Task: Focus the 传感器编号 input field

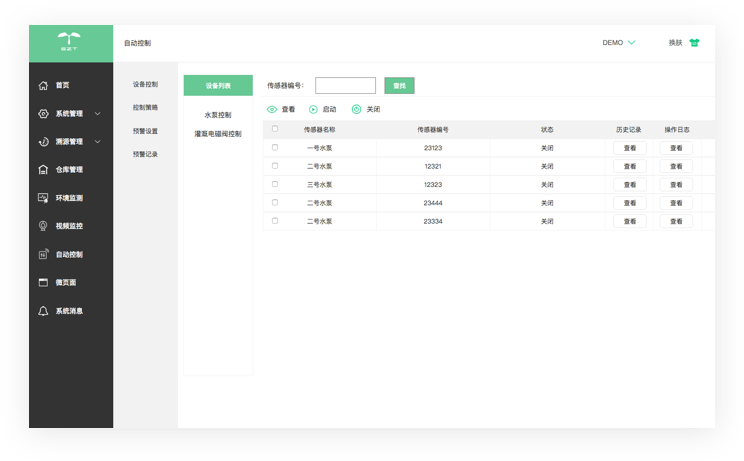Action: pos(345,86)
